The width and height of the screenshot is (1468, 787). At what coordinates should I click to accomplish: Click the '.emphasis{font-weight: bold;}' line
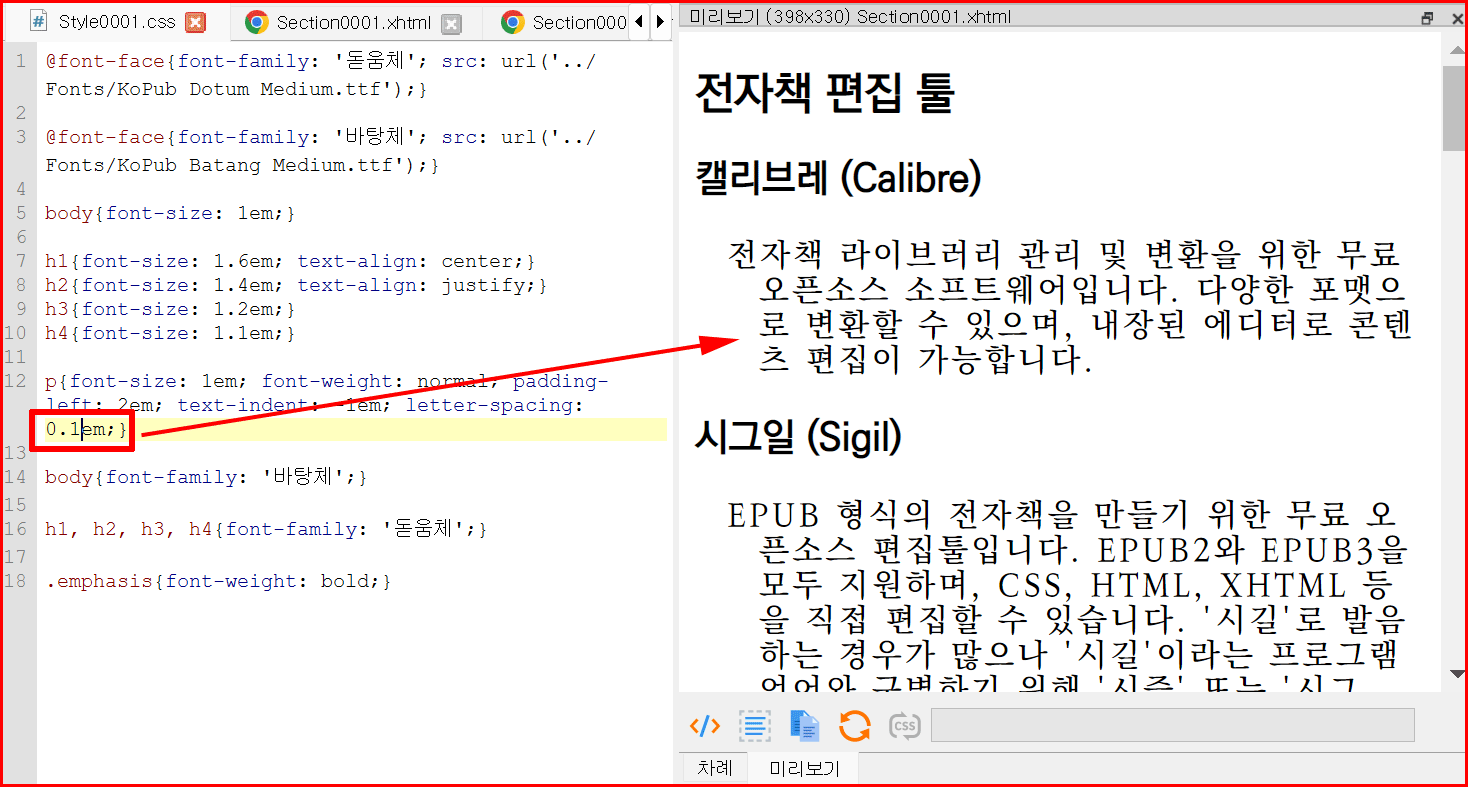point(218,581)
